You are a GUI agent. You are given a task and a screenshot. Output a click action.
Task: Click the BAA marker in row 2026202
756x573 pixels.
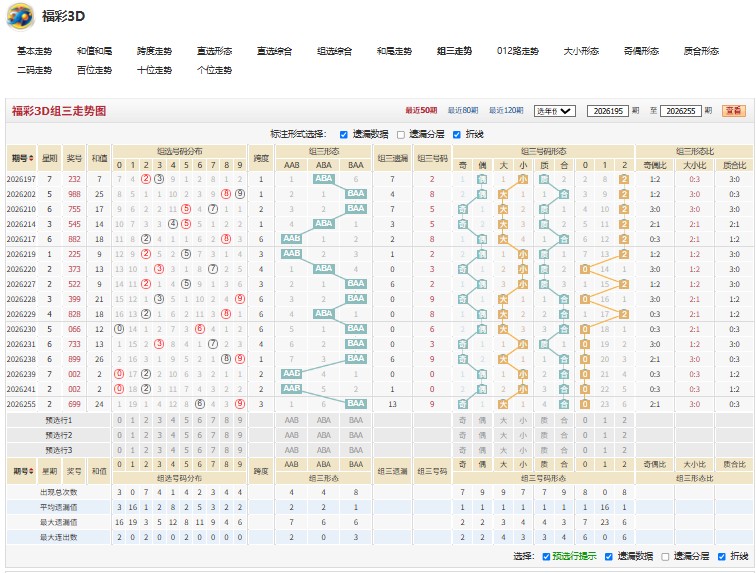[x=356, y=193]
